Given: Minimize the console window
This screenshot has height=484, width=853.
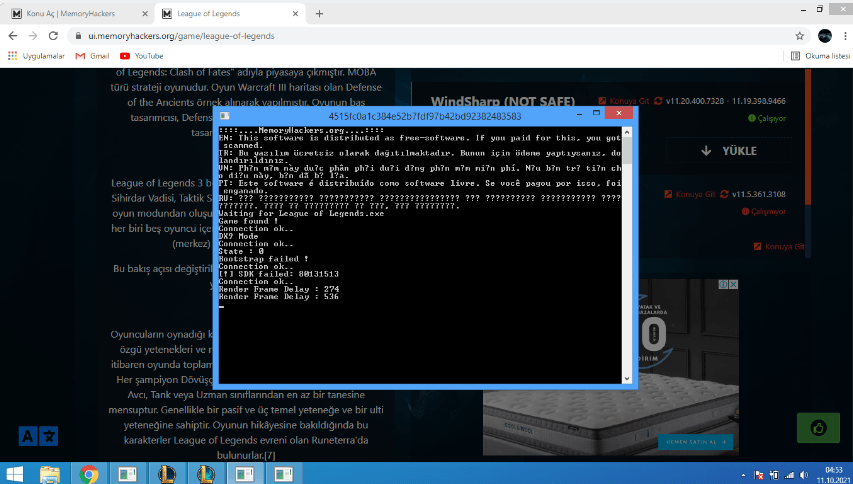Looking at the screenshot, I should coord(581,113).
